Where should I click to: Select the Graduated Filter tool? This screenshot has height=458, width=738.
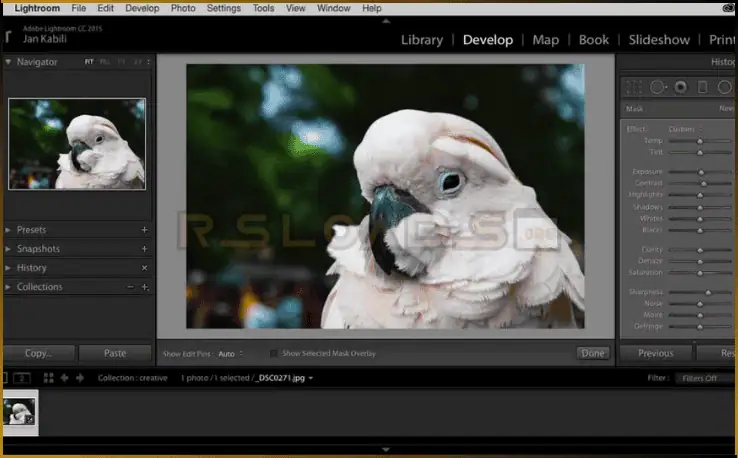(x=702, y=88)
